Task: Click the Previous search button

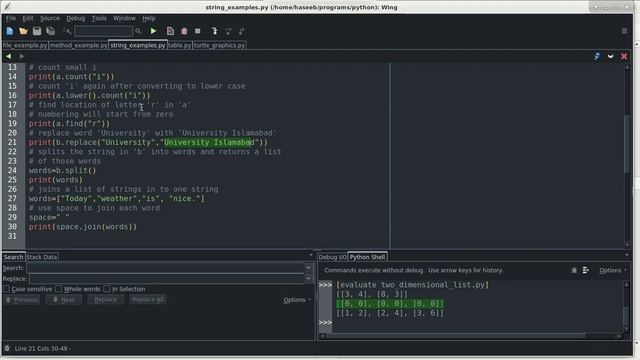Action: pyautogui.click(x=22, y=300)
